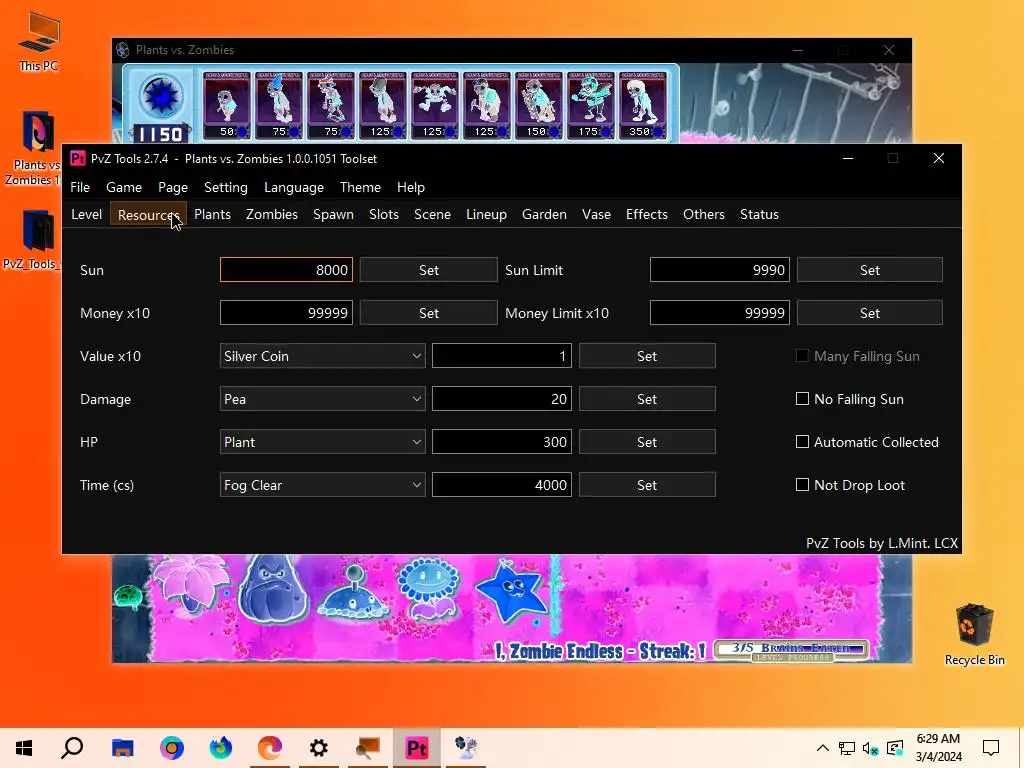Click the Sun input field showing 8000

(x=286, y=270)
